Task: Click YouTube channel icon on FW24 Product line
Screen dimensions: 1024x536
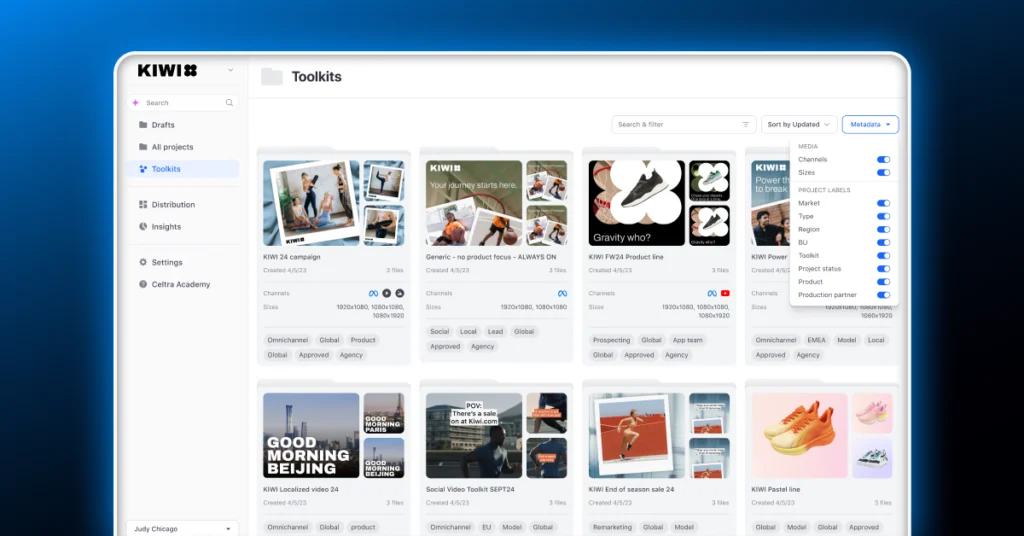Action: [725, 293]
